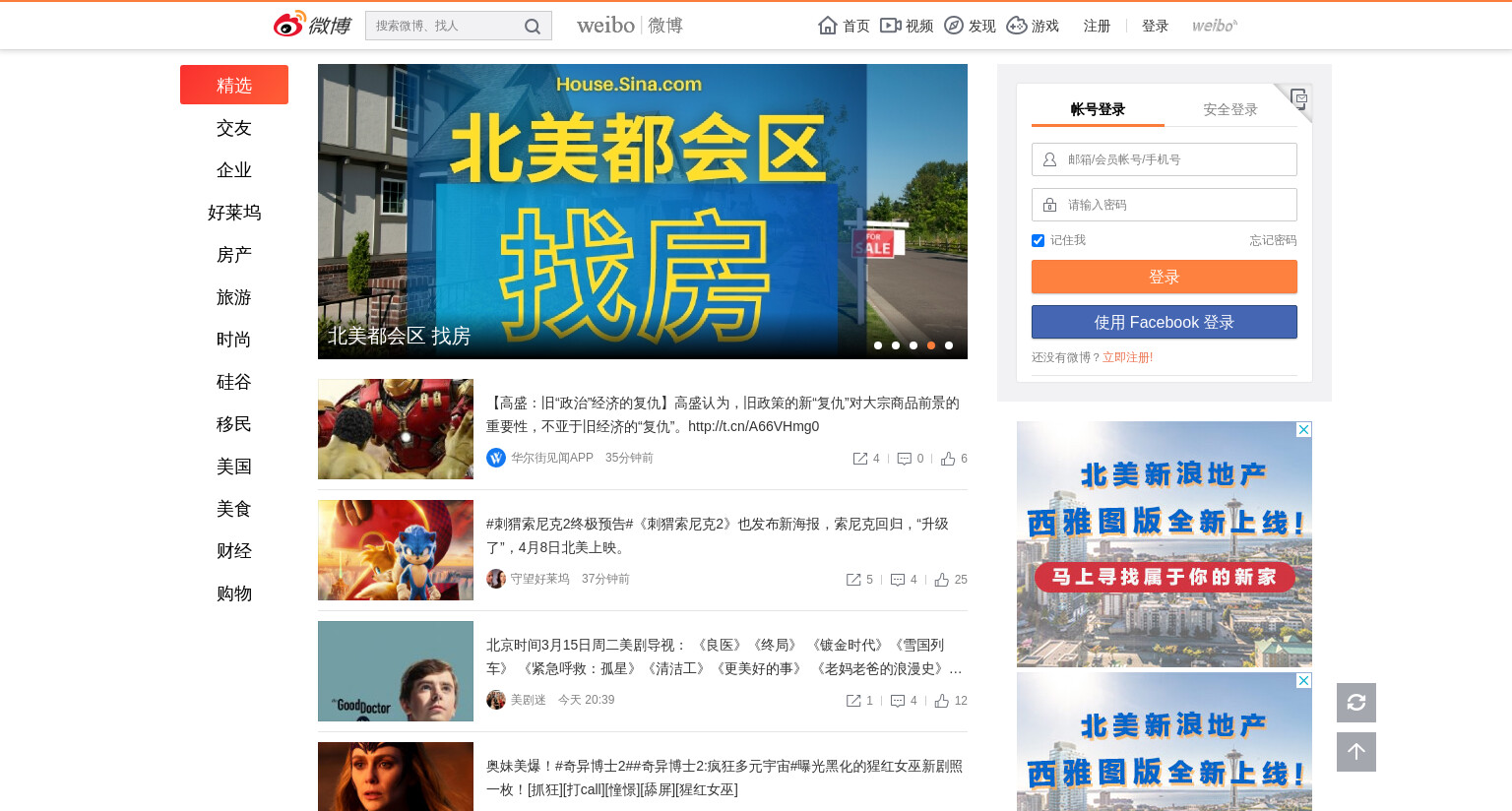Open the Good Doctor thumbnail
This screenshot has width=1512, height=811.
396,671
